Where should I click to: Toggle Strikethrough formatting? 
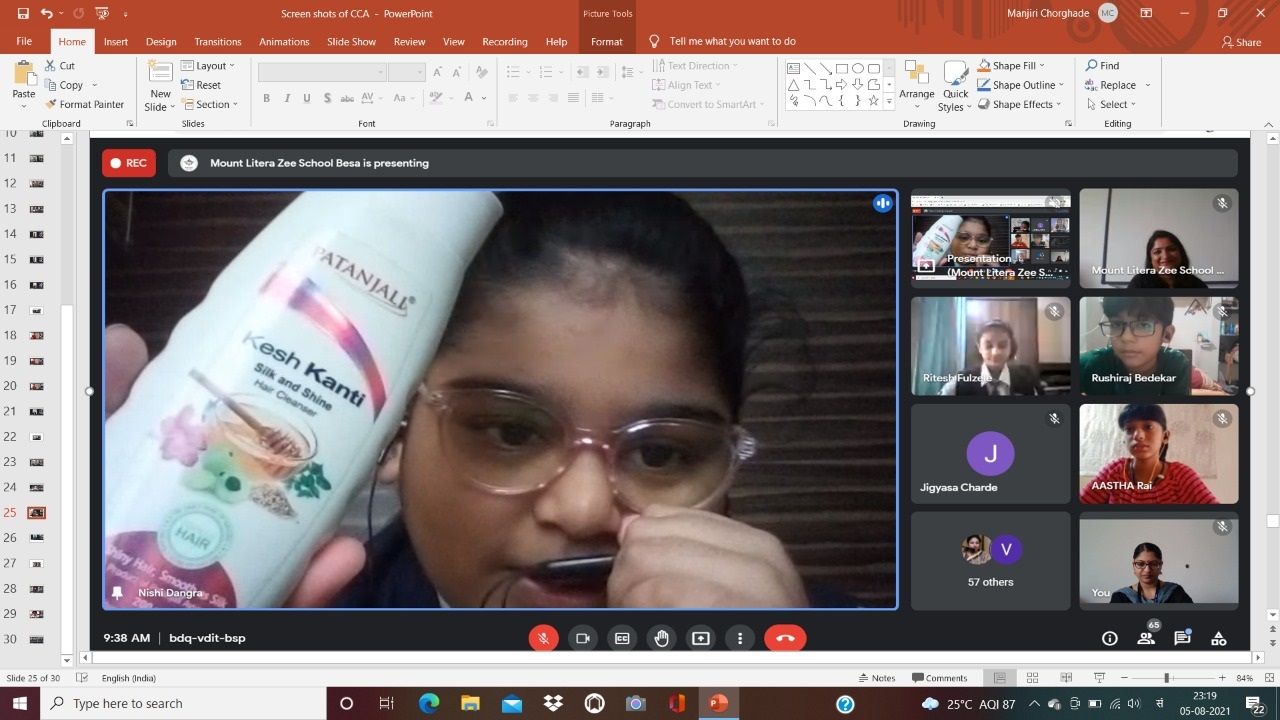(x=347, y=98)
